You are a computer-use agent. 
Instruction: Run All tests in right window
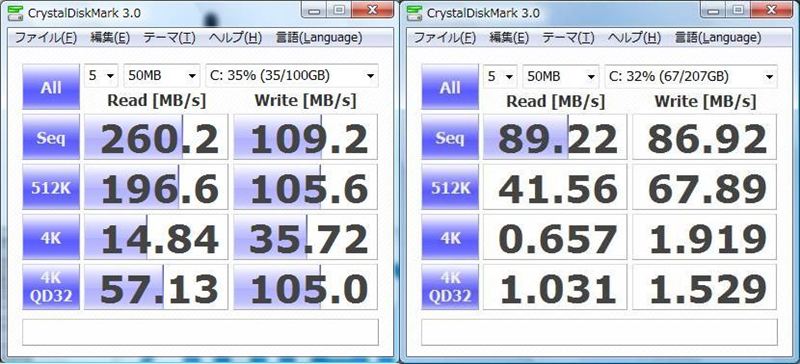click(450, 87)
